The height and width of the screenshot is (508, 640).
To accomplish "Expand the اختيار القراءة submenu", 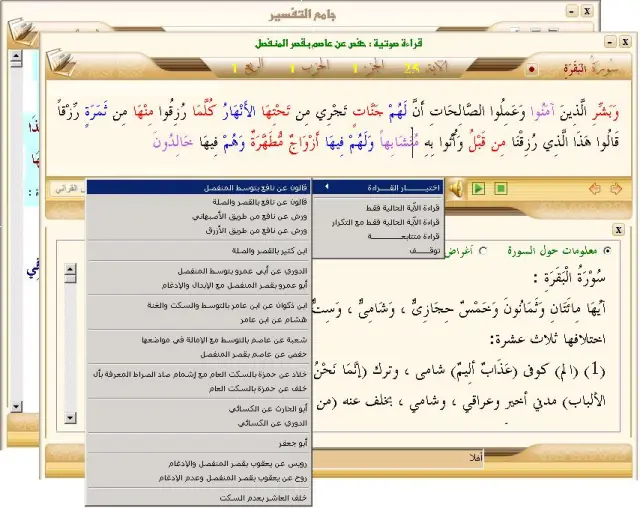I will [x=378, y=187].
